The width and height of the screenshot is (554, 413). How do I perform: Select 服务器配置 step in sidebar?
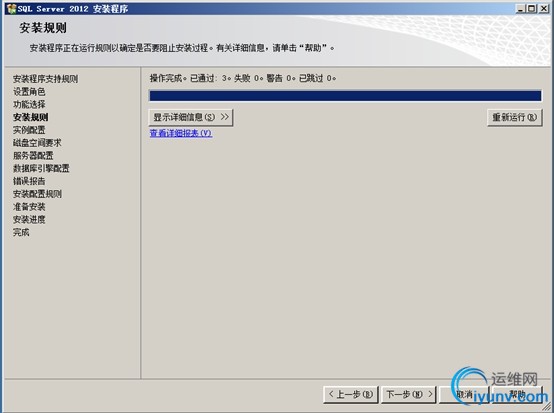pyautogui.click(x=33, y=155)
